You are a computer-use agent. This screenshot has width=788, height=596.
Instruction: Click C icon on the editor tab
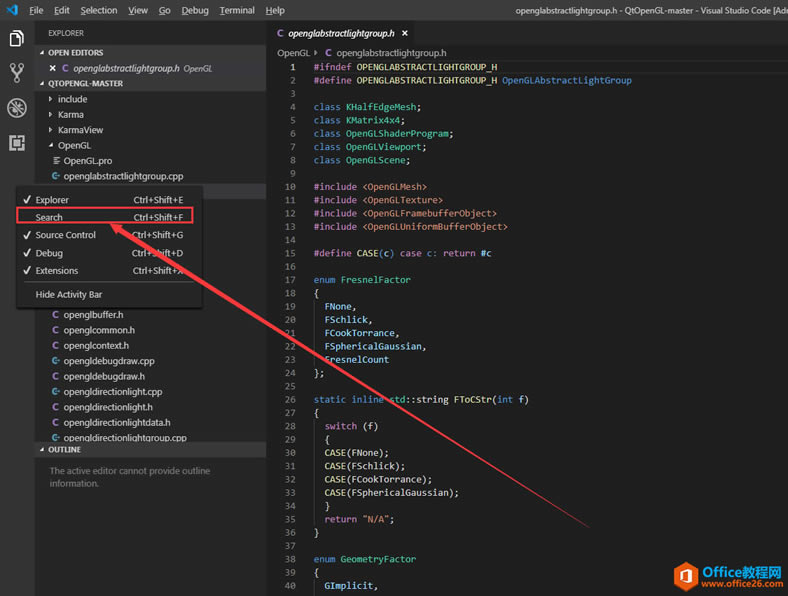(x=280, y=33)
